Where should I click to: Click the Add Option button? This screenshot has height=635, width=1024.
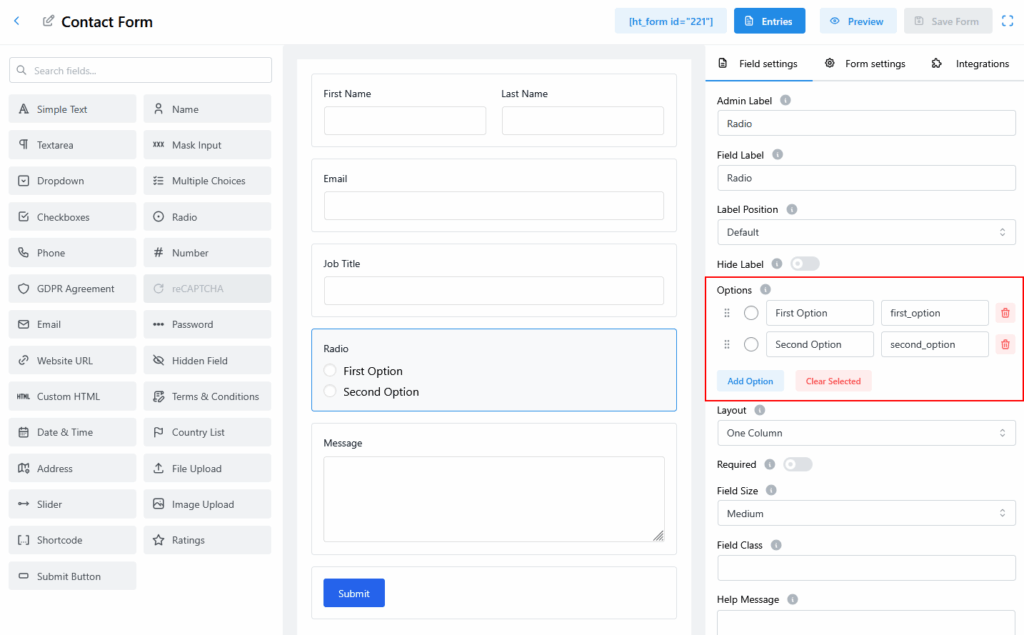click(750, 381)
